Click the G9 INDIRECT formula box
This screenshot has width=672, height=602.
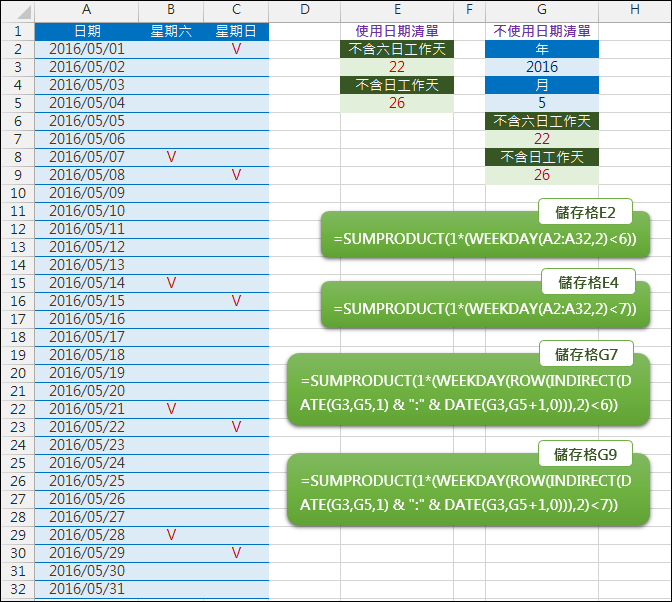click(x=468, y=490)
